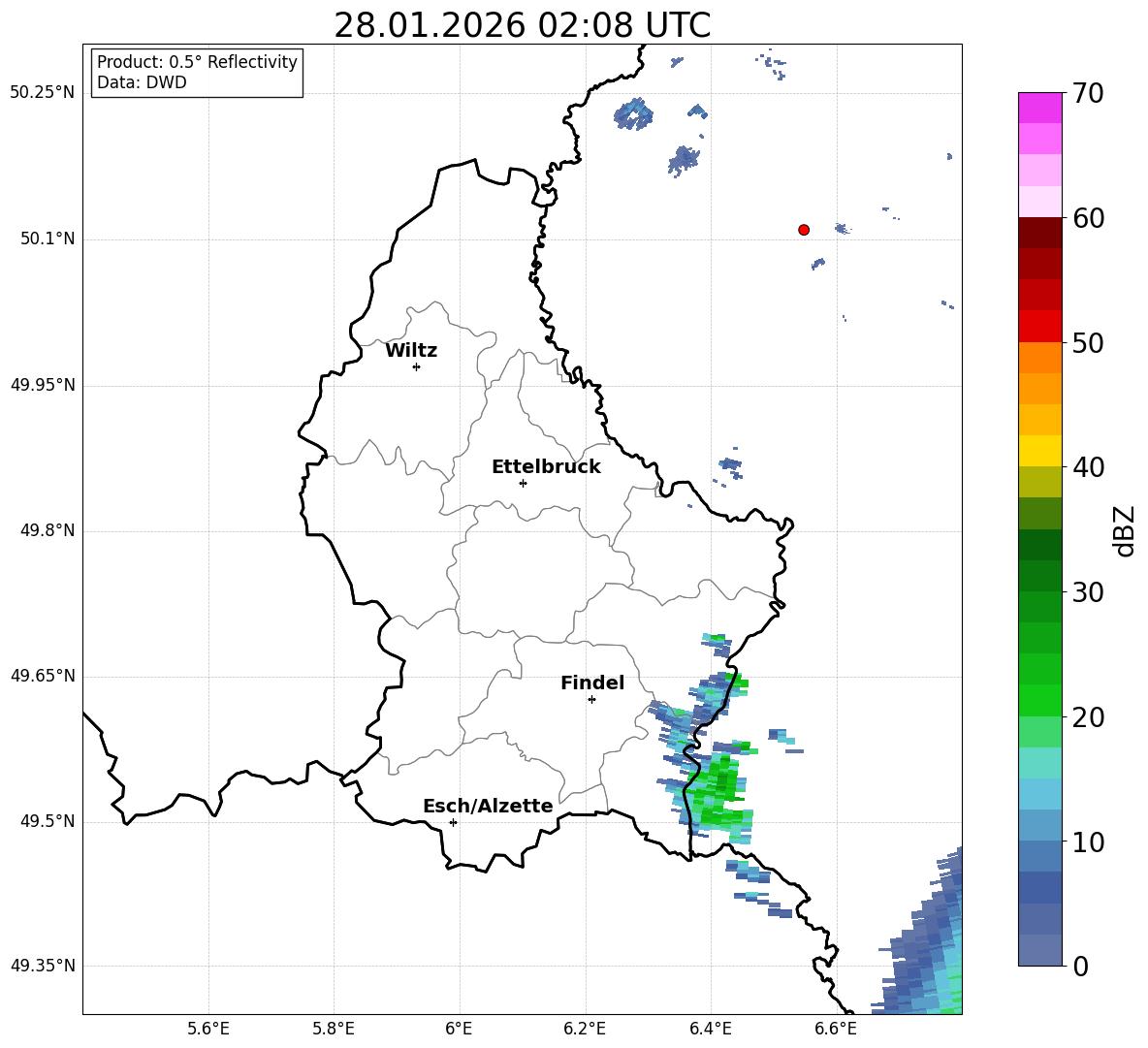
Task: Click the colorbar tick value 40
Action: [1088, 467]
